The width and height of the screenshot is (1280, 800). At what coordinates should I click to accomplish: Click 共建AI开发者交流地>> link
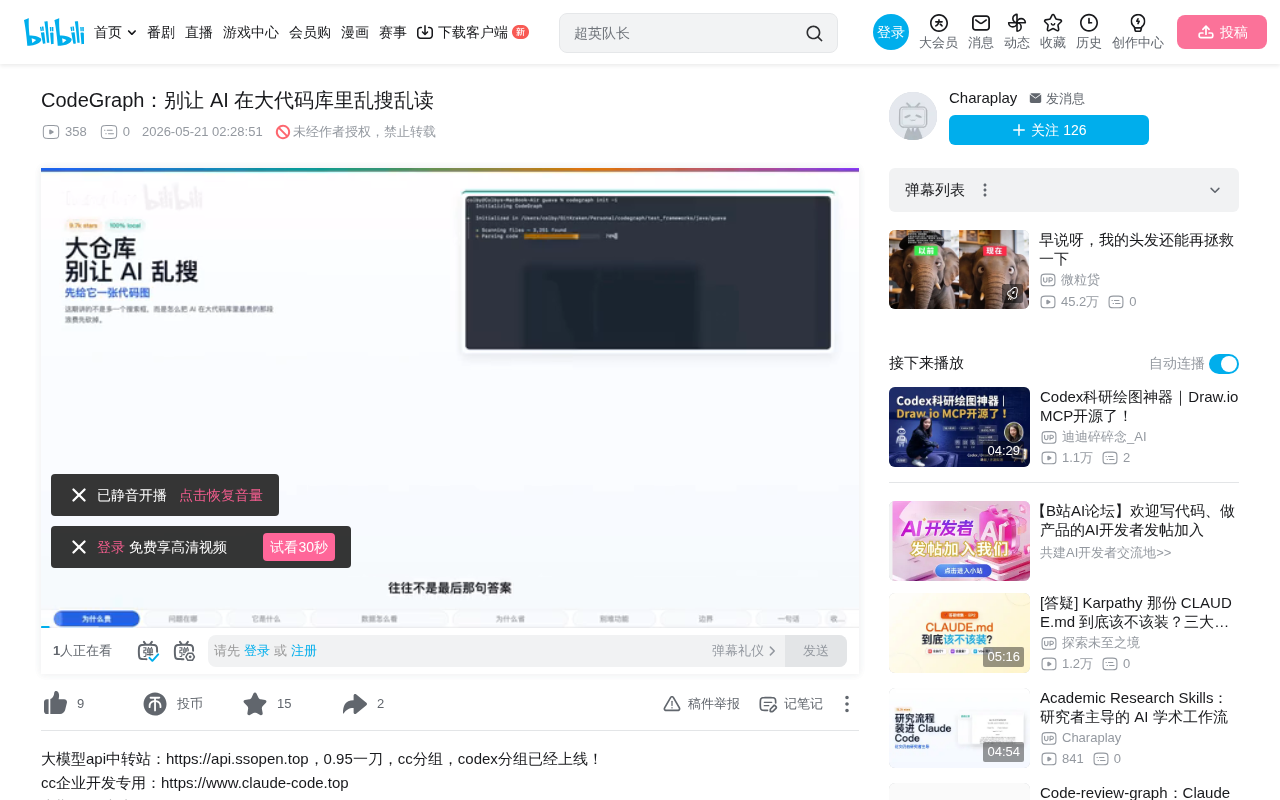1105,552
